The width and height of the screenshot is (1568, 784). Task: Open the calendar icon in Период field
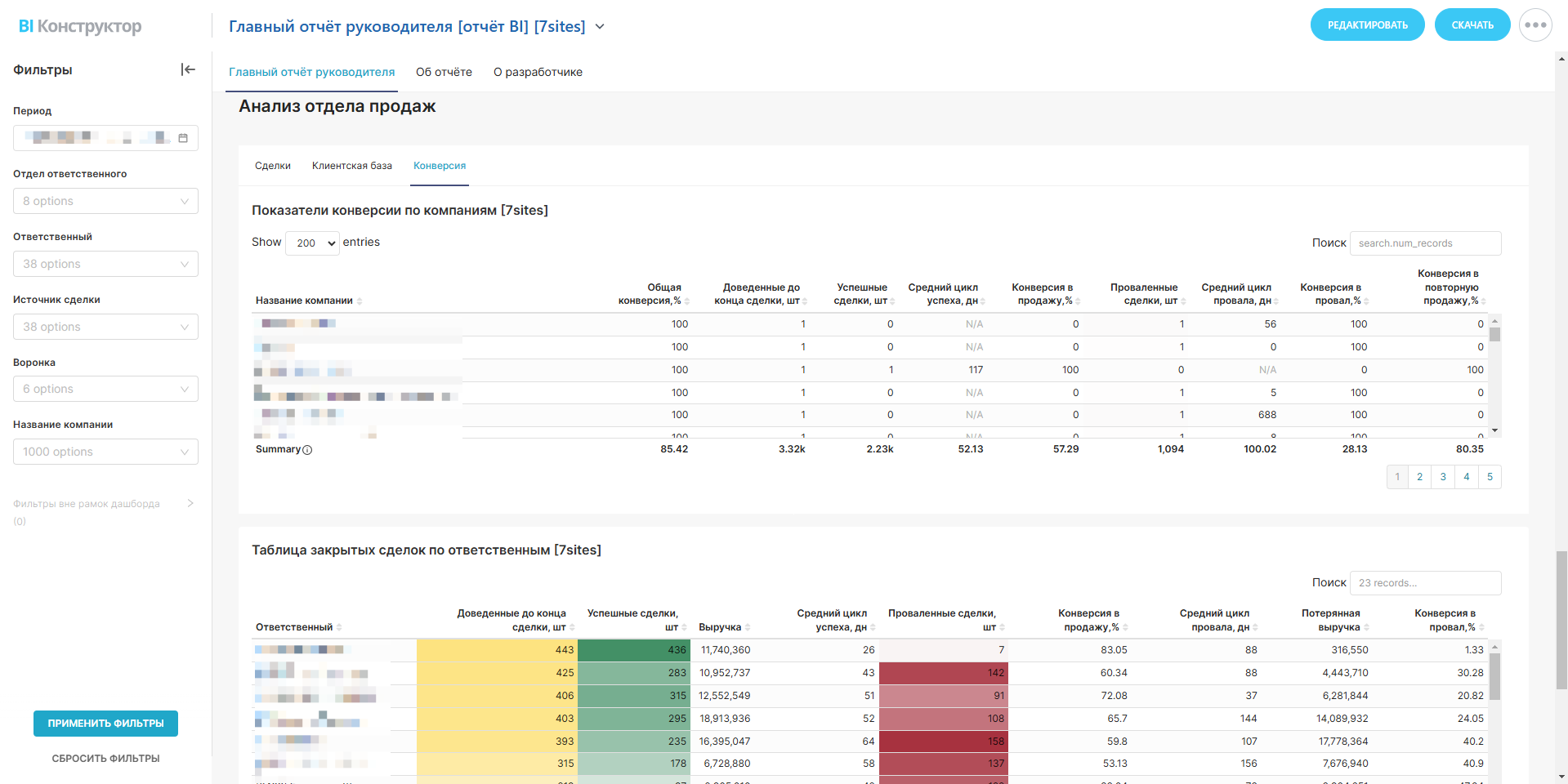[183, 138]
